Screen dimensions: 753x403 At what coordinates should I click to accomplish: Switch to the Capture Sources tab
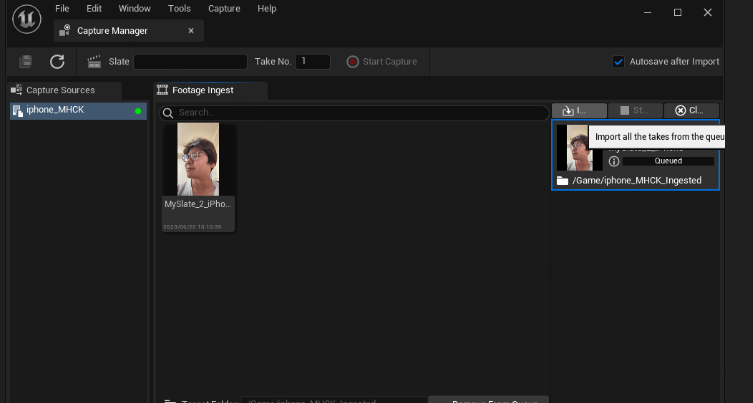(65, 90)
